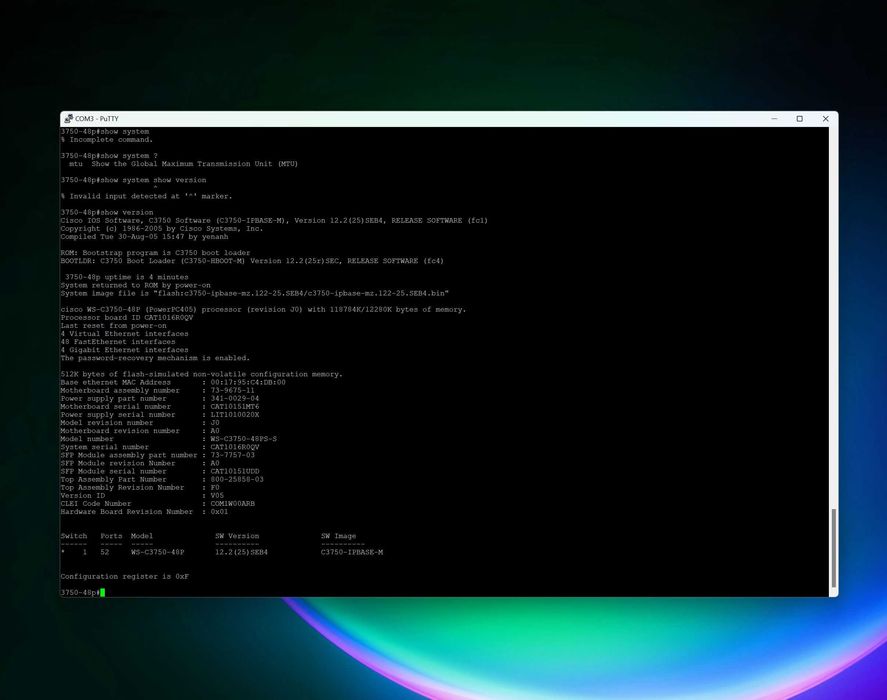Click the top assembly part number 800-25858-03

click(x=237, y=479)
